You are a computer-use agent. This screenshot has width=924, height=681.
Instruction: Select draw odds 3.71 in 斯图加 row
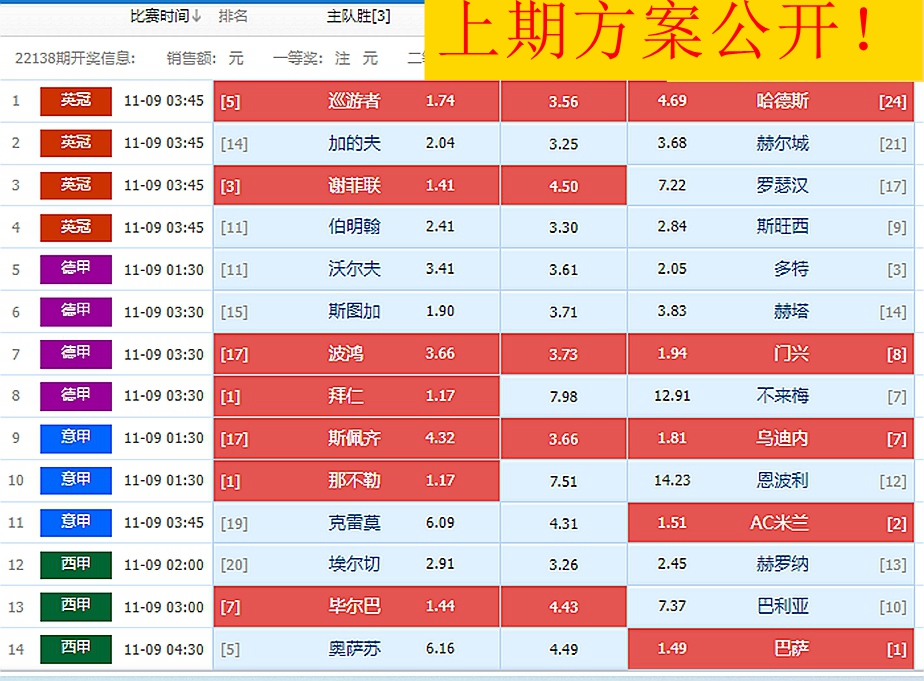click(563, 312)
